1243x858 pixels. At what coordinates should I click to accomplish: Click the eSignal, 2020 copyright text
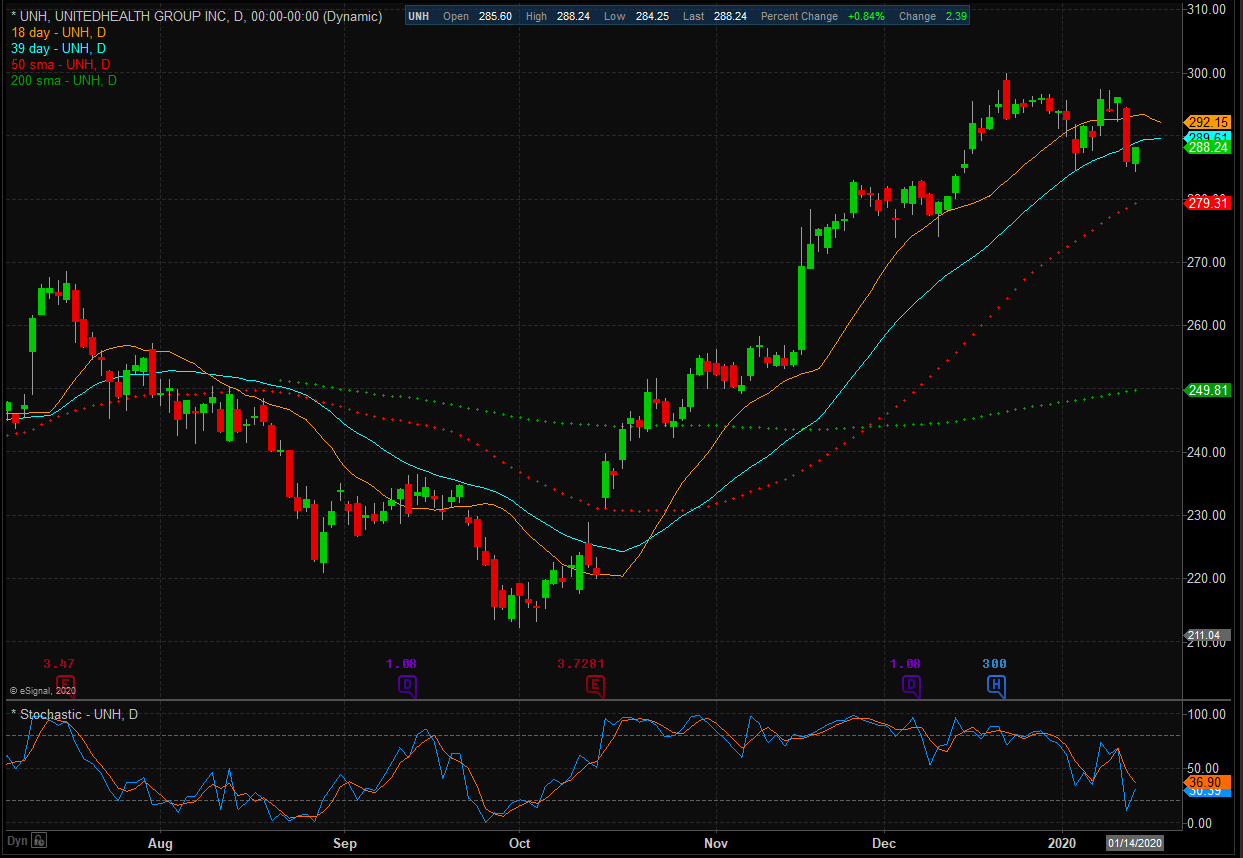pyautogui.click(x=43, y=690)
